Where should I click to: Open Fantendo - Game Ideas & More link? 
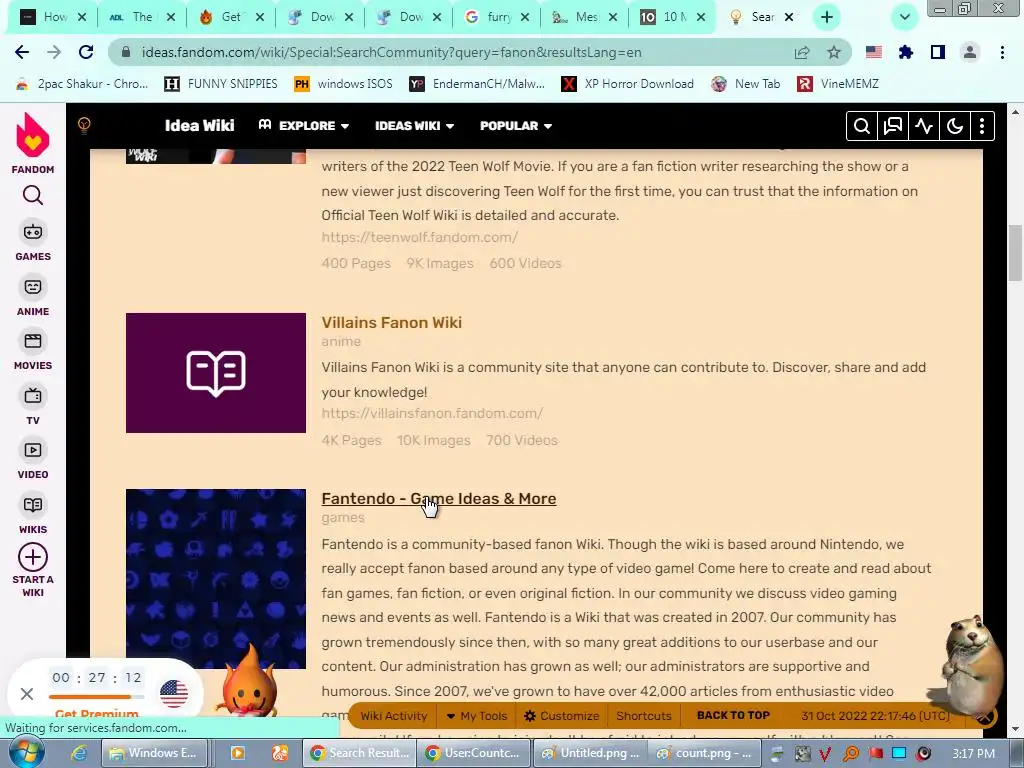pos(439,498)
